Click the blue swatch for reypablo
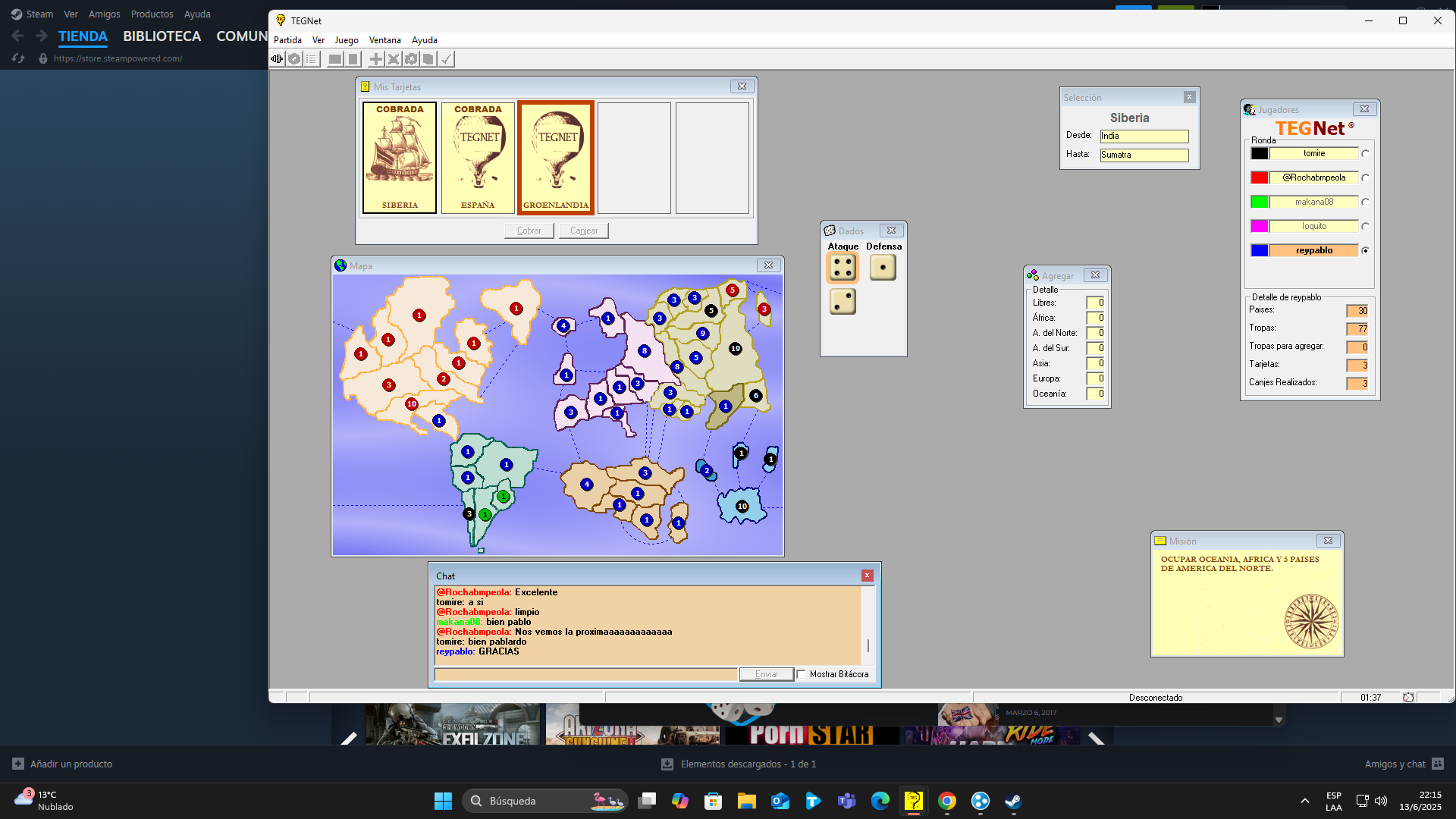 1260,251
